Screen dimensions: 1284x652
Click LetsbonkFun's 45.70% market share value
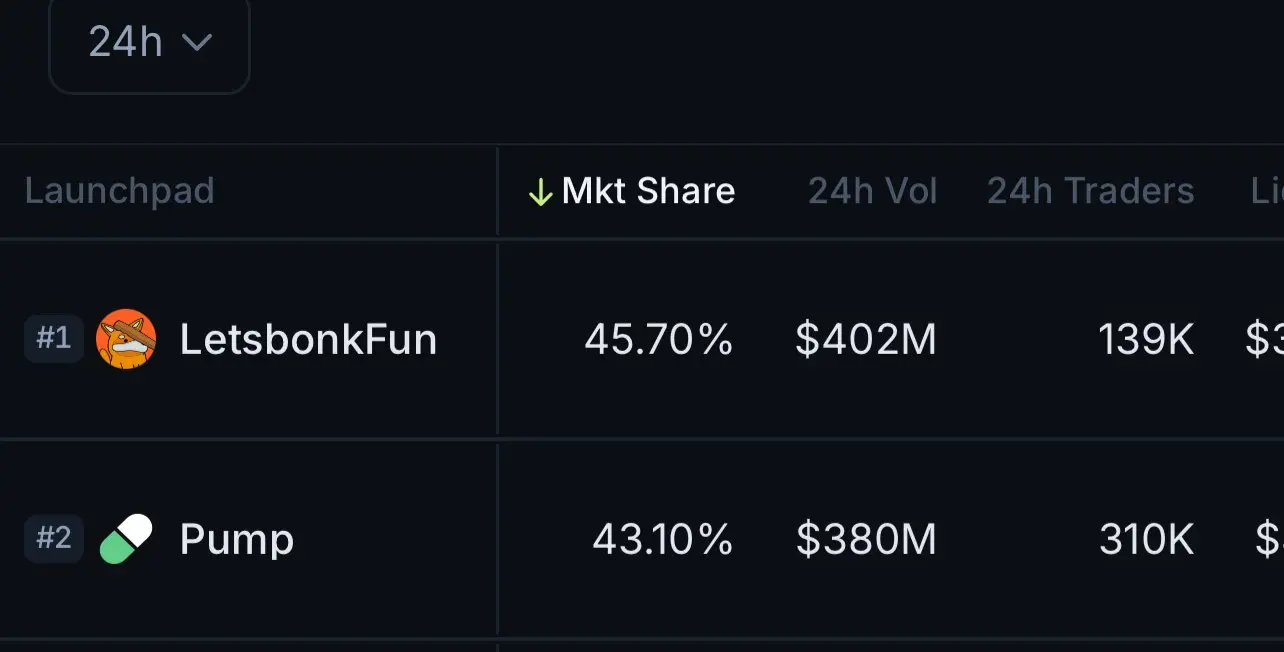(658, 340)
